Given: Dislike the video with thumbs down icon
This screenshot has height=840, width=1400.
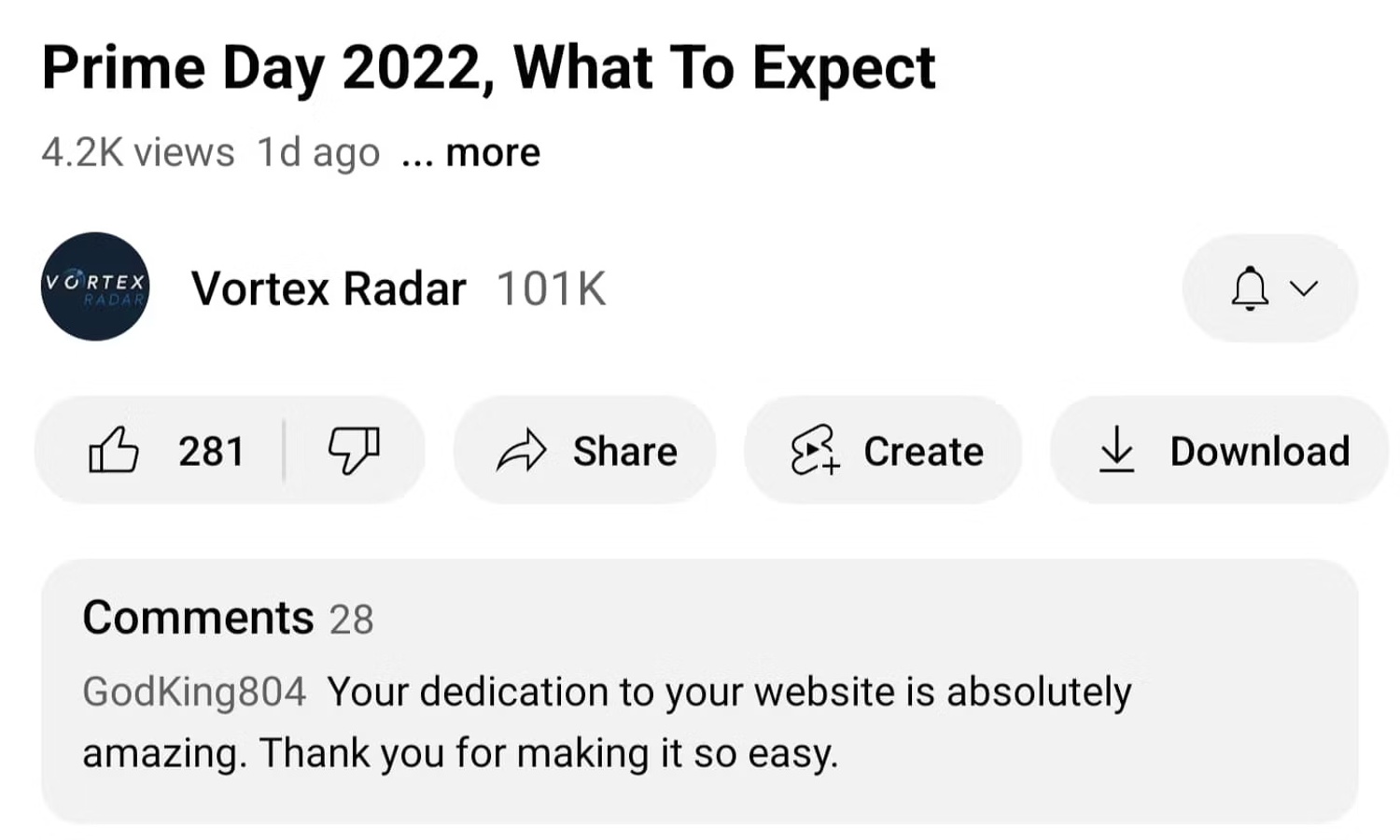Looking at the screenshot, I should (x=354, y=451).
